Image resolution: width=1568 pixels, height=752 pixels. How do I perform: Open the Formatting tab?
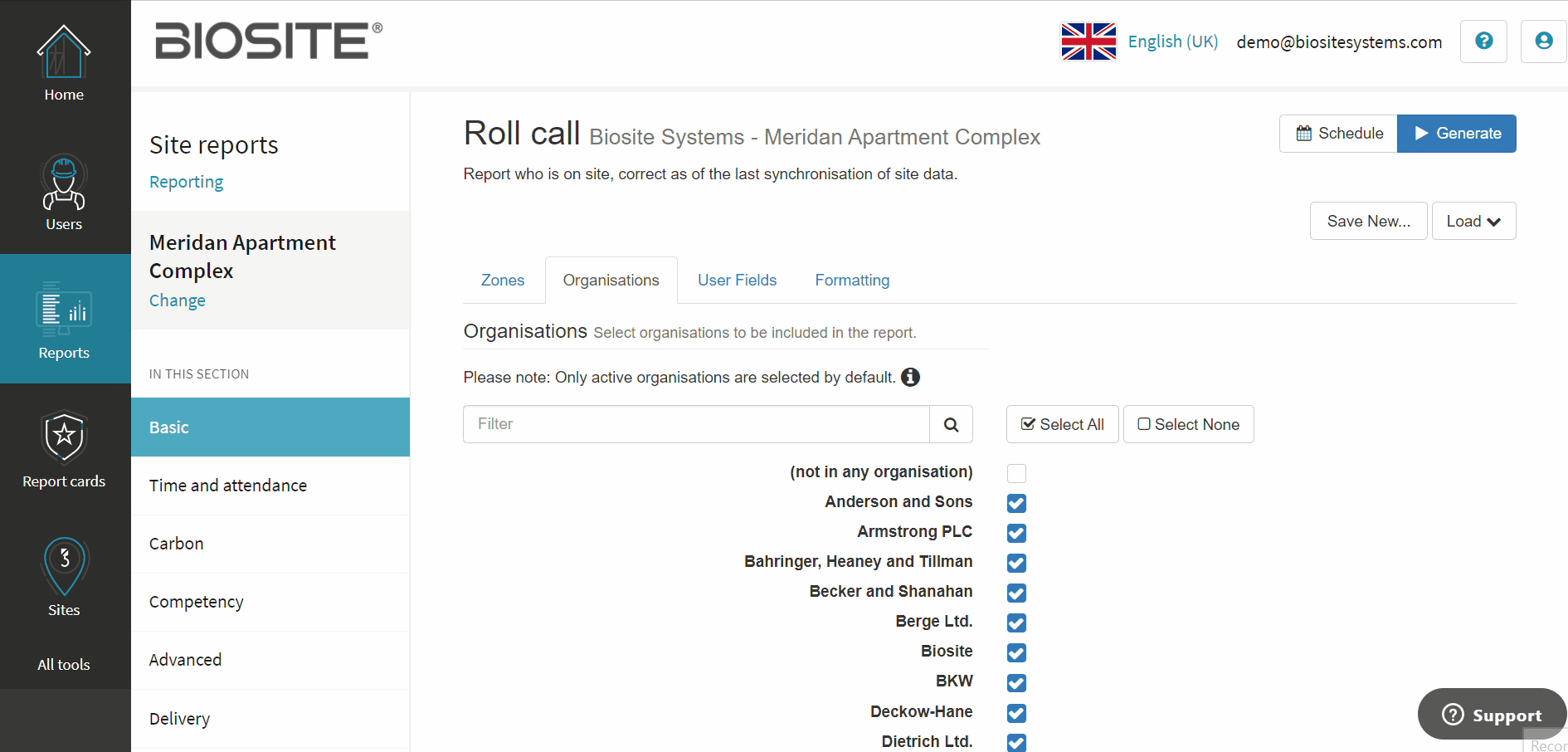tap(851, 280)
